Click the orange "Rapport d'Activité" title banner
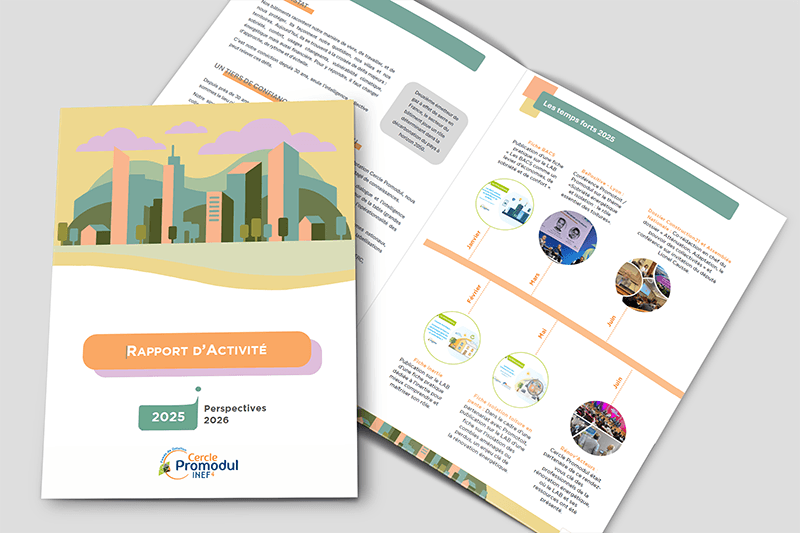Image resolution: width=800 pixels, height=533 pixels. click(x=197, y=350)
